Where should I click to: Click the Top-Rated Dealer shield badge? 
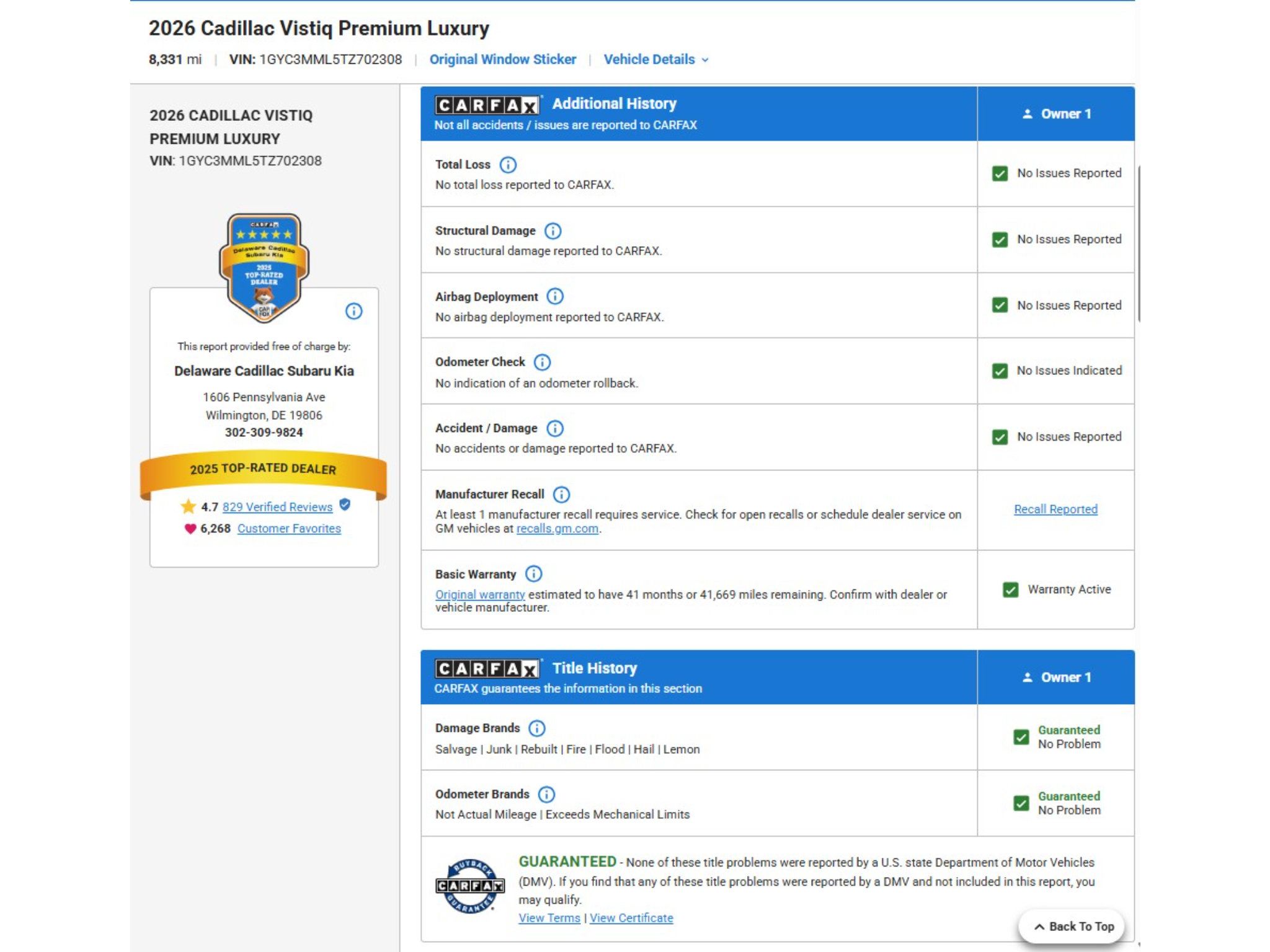click(264, 268)
